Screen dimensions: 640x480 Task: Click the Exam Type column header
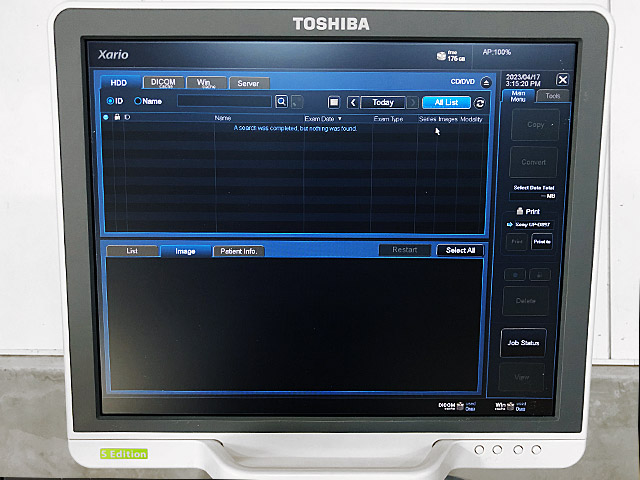click(388, 119)
